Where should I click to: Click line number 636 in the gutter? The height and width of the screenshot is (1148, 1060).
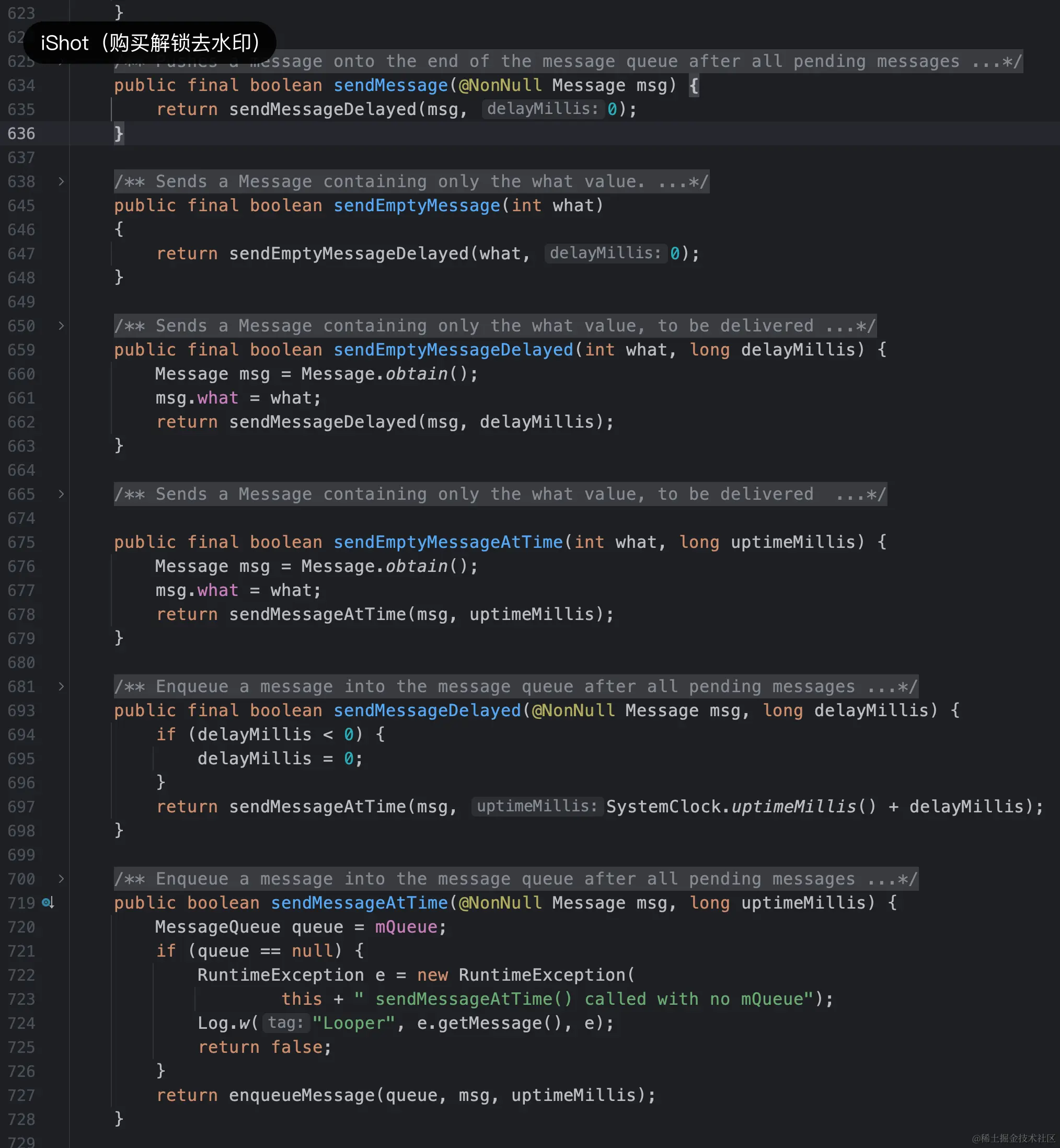(22, 134)
